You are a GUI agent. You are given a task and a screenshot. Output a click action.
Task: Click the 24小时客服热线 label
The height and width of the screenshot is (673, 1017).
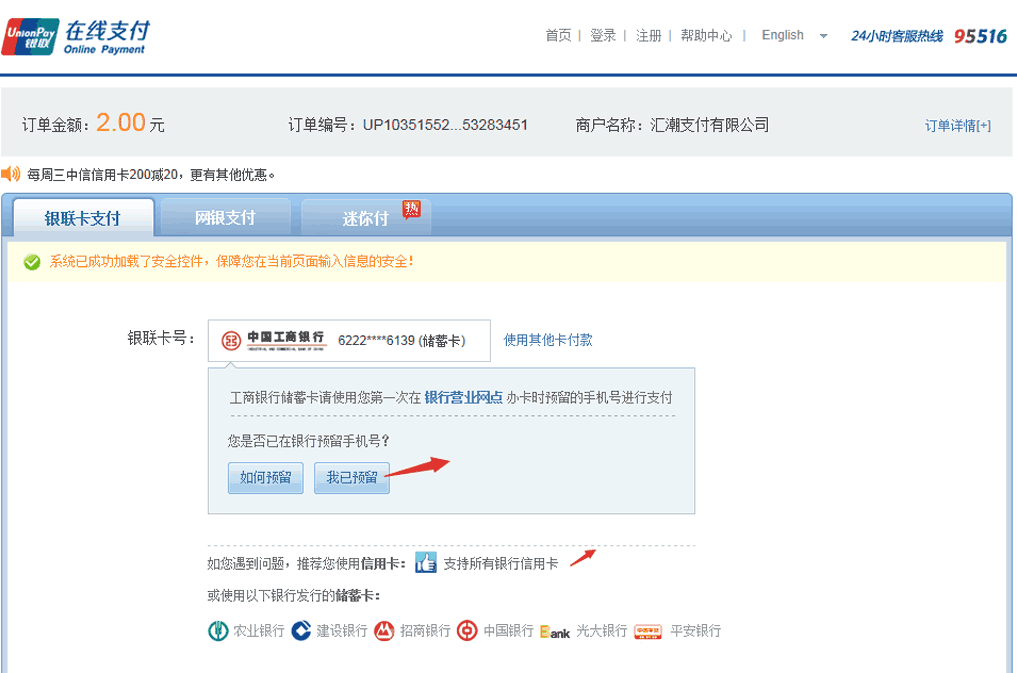click(897, 36)
